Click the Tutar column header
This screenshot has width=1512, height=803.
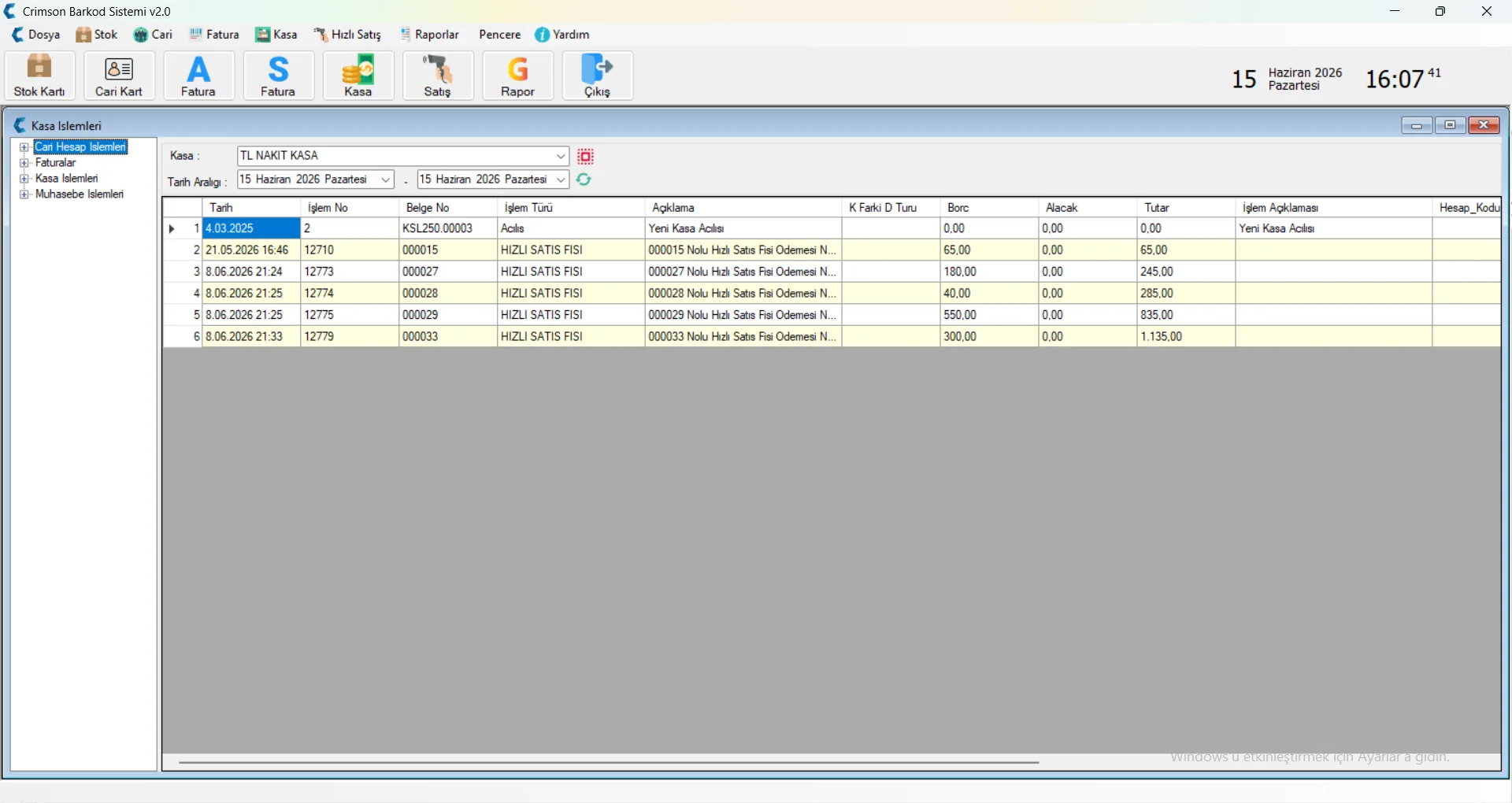point(1187,208)
